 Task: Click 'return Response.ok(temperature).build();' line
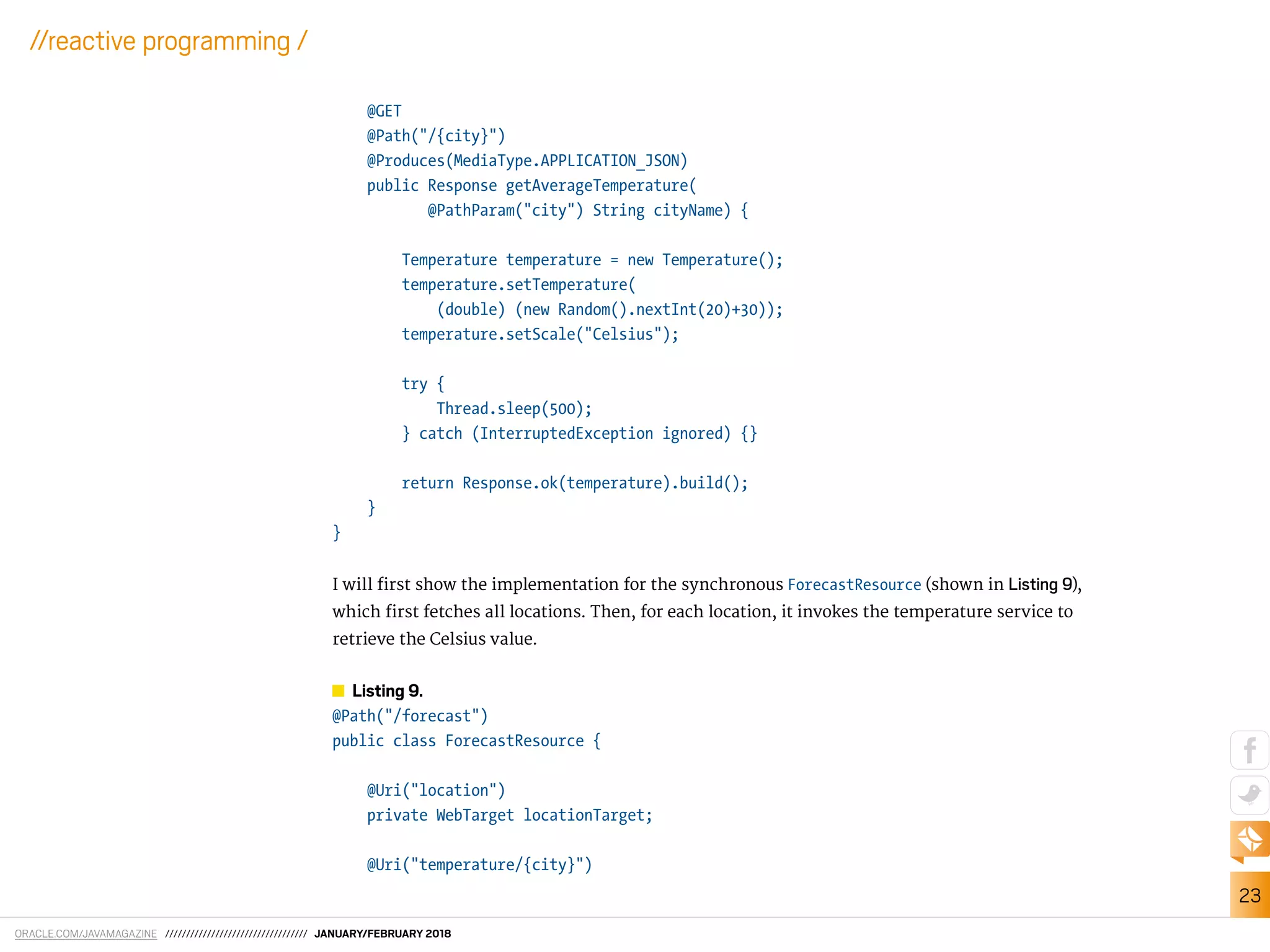tap(575, 483)
